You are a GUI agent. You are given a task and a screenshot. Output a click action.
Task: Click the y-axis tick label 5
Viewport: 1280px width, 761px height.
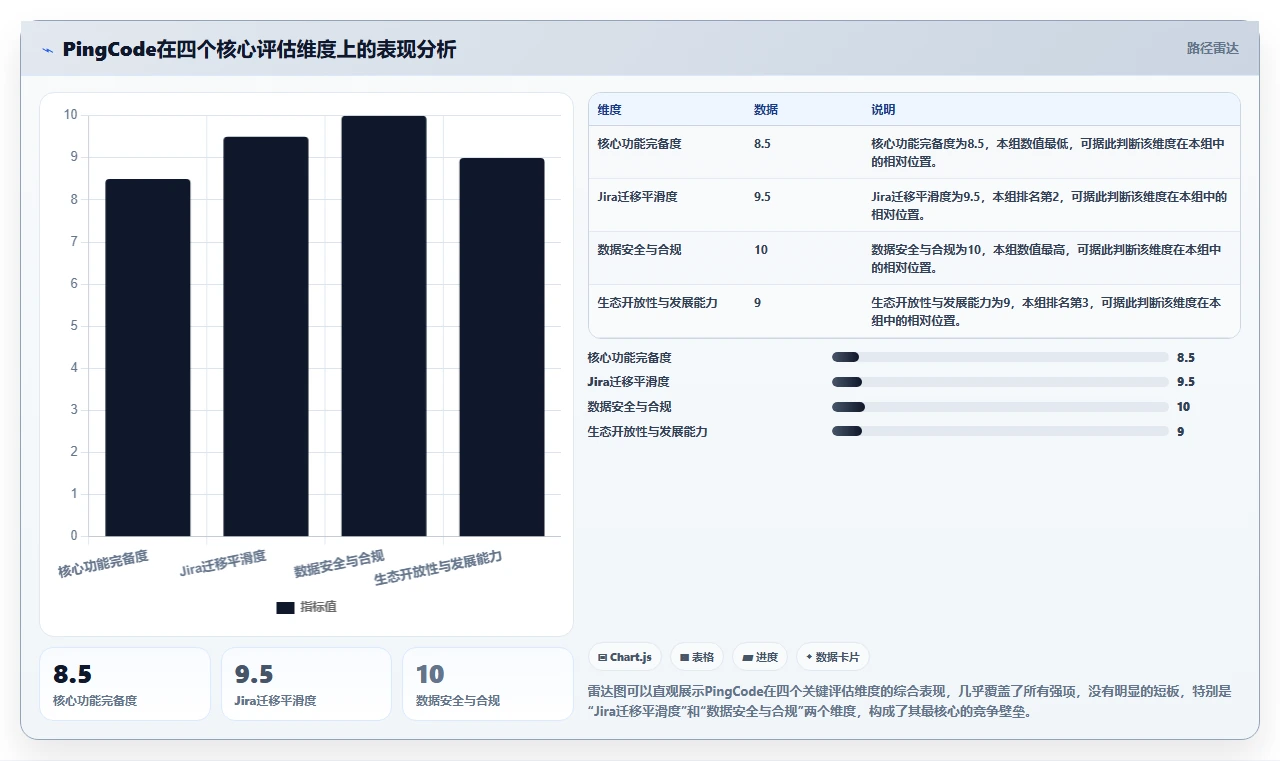[73, 325]
